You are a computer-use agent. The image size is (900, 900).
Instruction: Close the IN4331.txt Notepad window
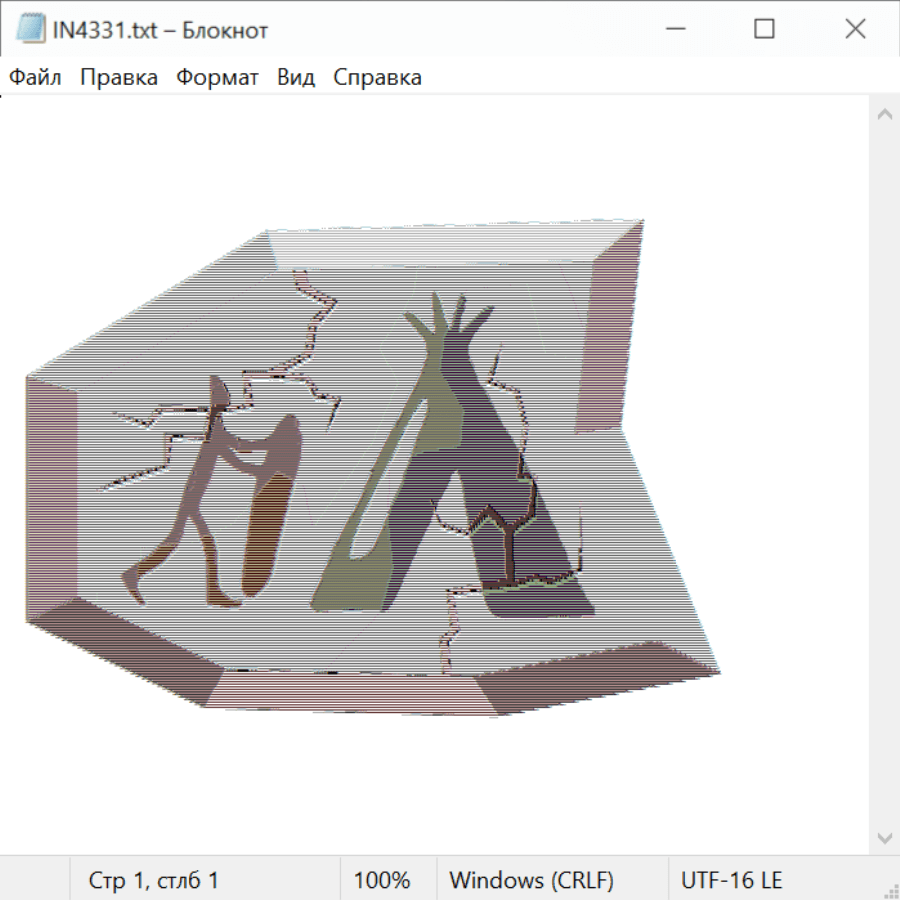click(855, 30)
